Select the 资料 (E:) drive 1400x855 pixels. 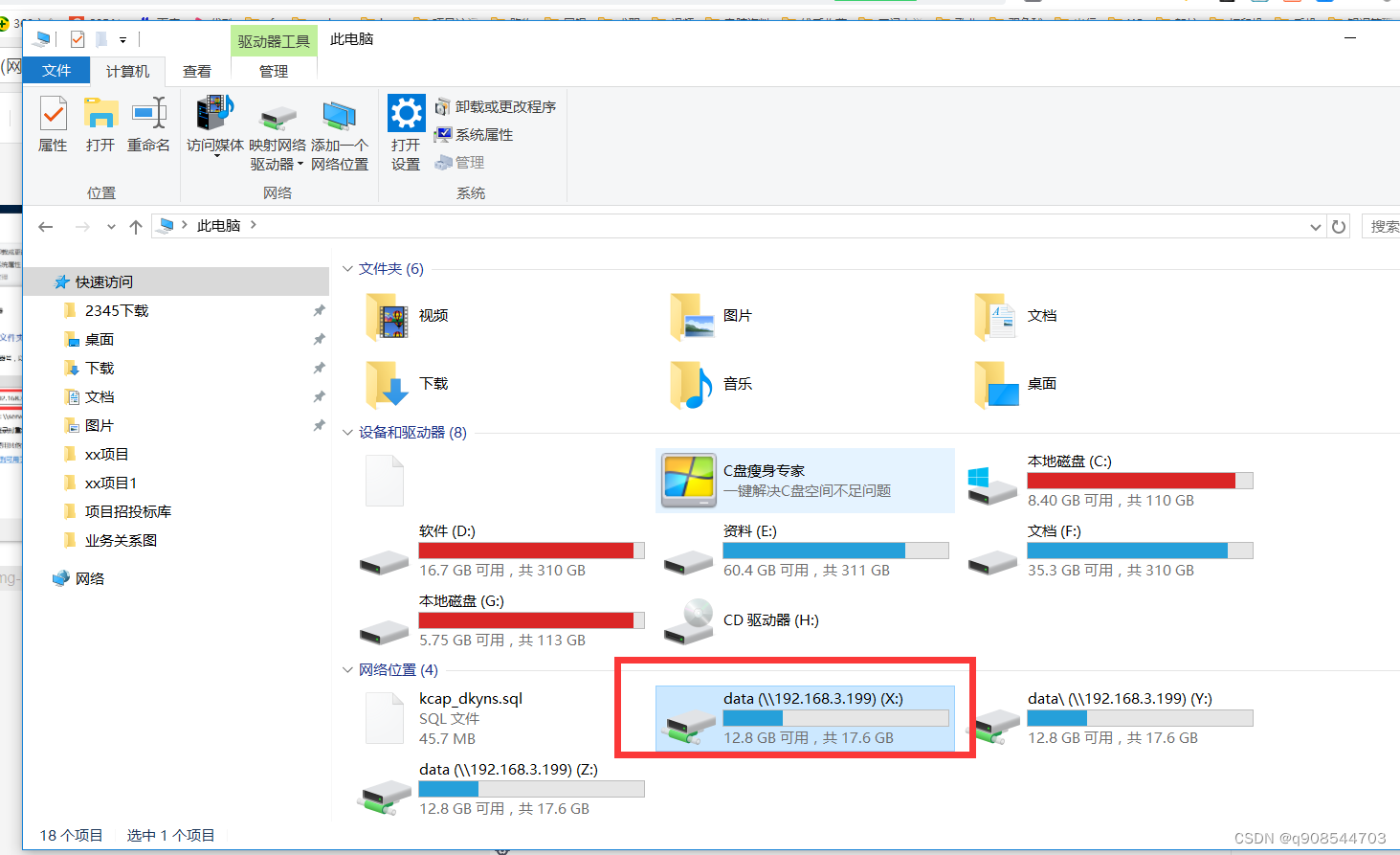pyautogui.click(x=807, y=551)
